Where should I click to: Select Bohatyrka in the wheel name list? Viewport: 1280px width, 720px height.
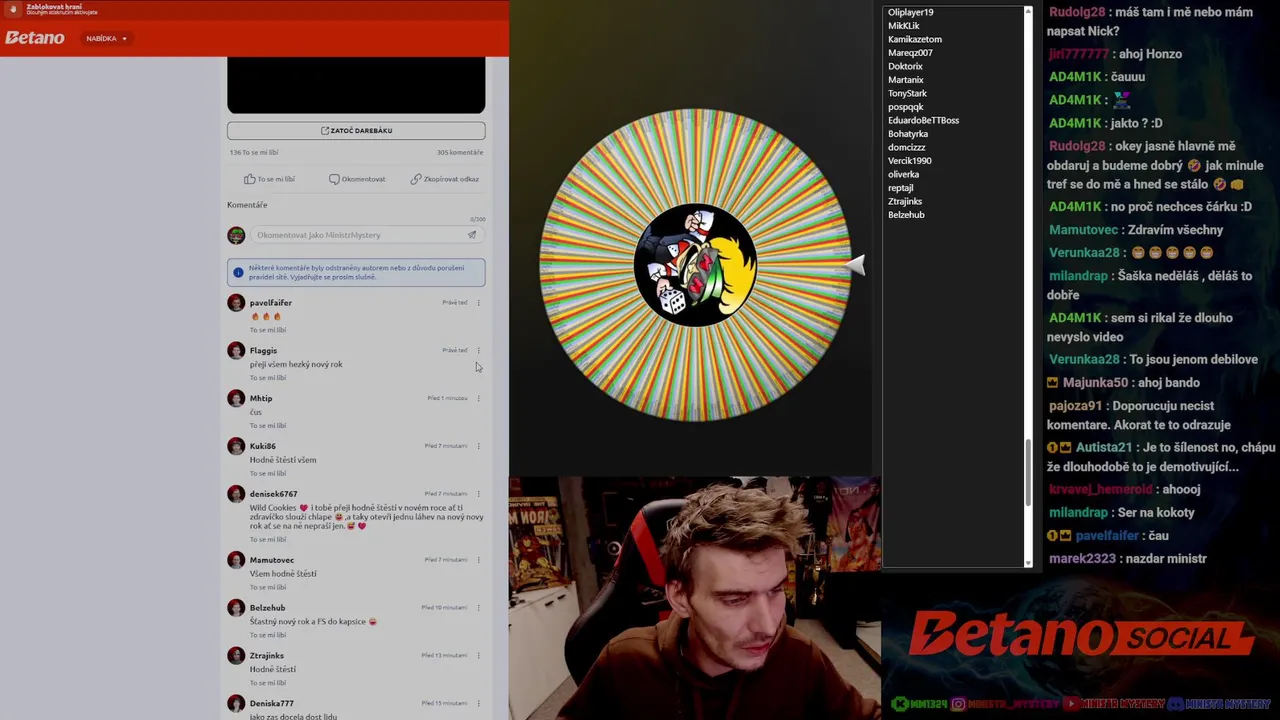[x=908, y=134]
